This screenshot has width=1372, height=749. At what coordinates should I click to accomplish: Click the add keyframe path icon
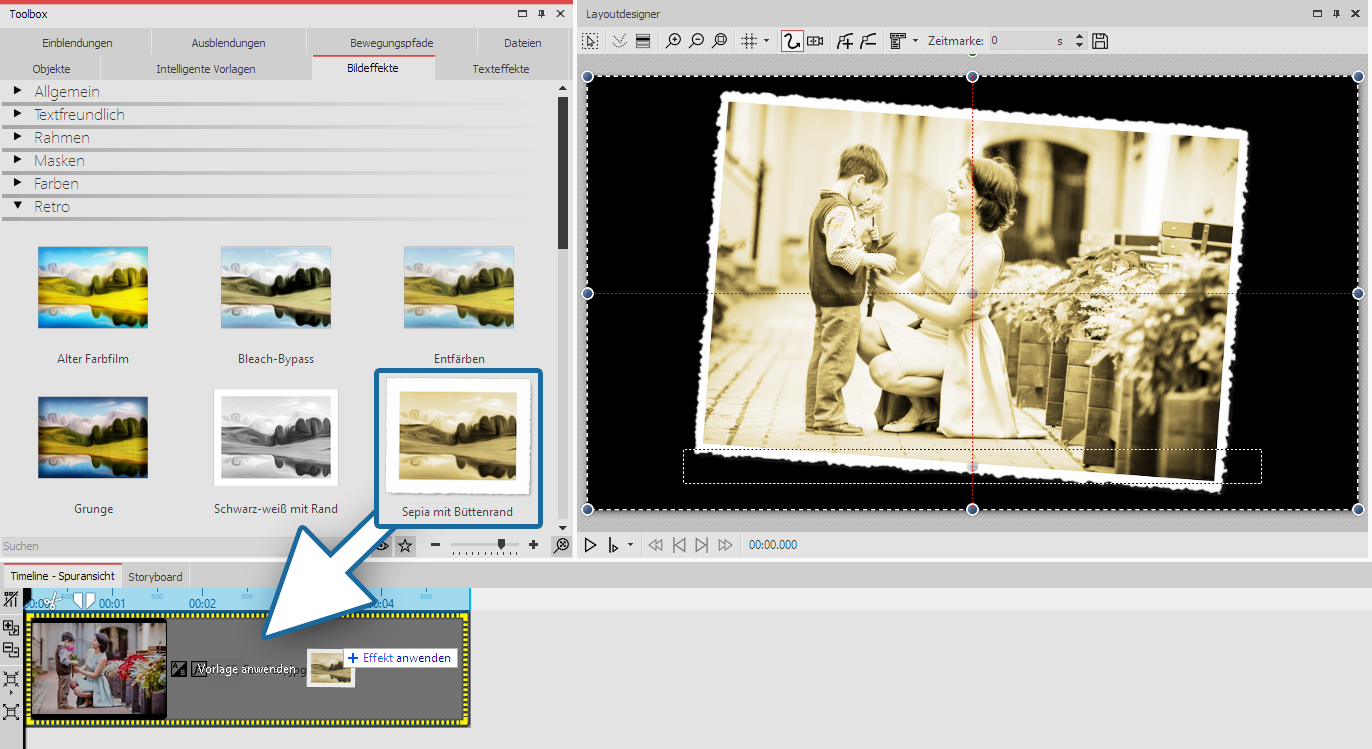coord(845,41)
